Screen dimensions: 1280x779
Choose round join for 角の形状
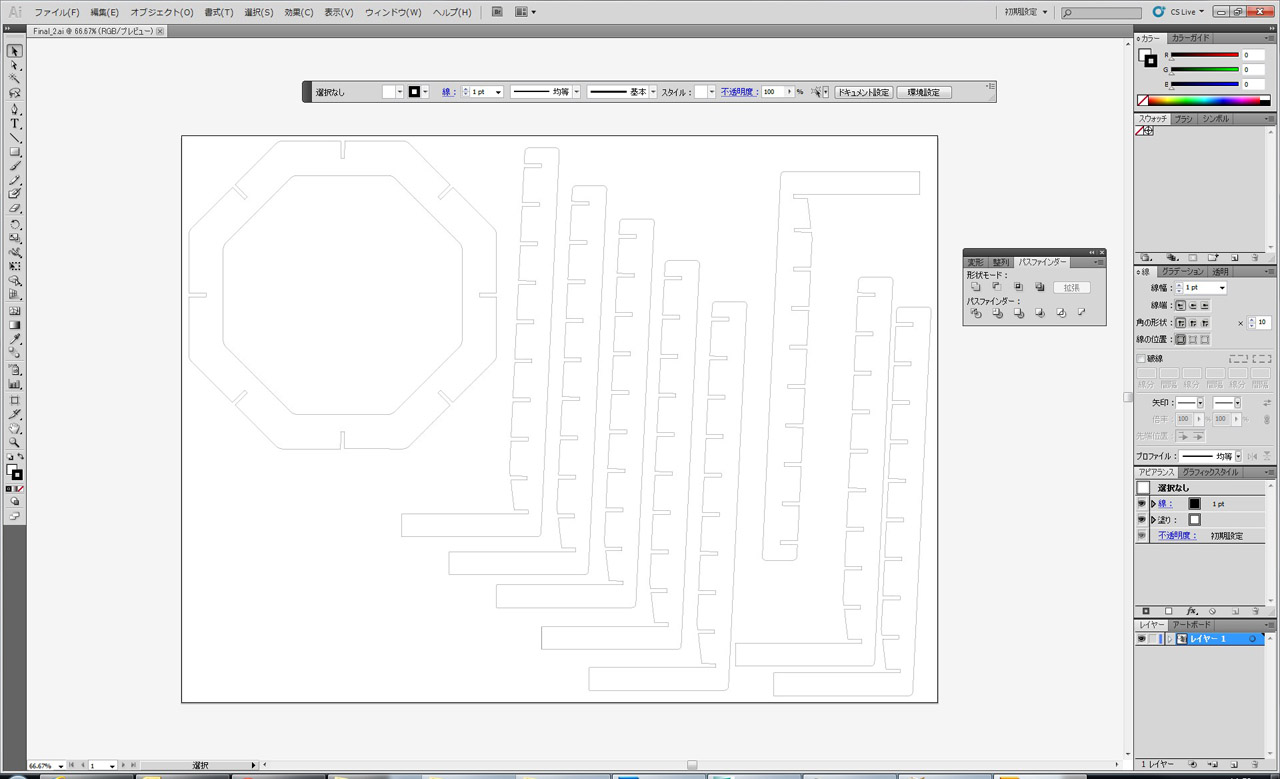[1193, 323]
